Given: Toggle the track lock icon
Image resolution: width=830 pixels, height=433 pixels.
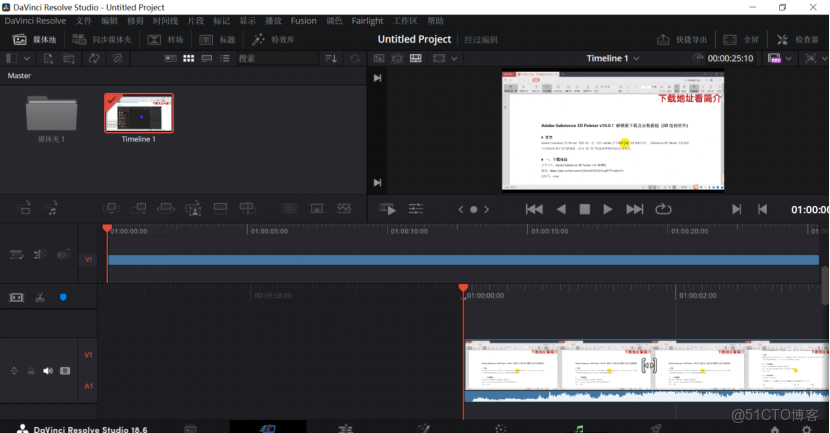Looking at the screenshot, I should [x=32, y=370].
